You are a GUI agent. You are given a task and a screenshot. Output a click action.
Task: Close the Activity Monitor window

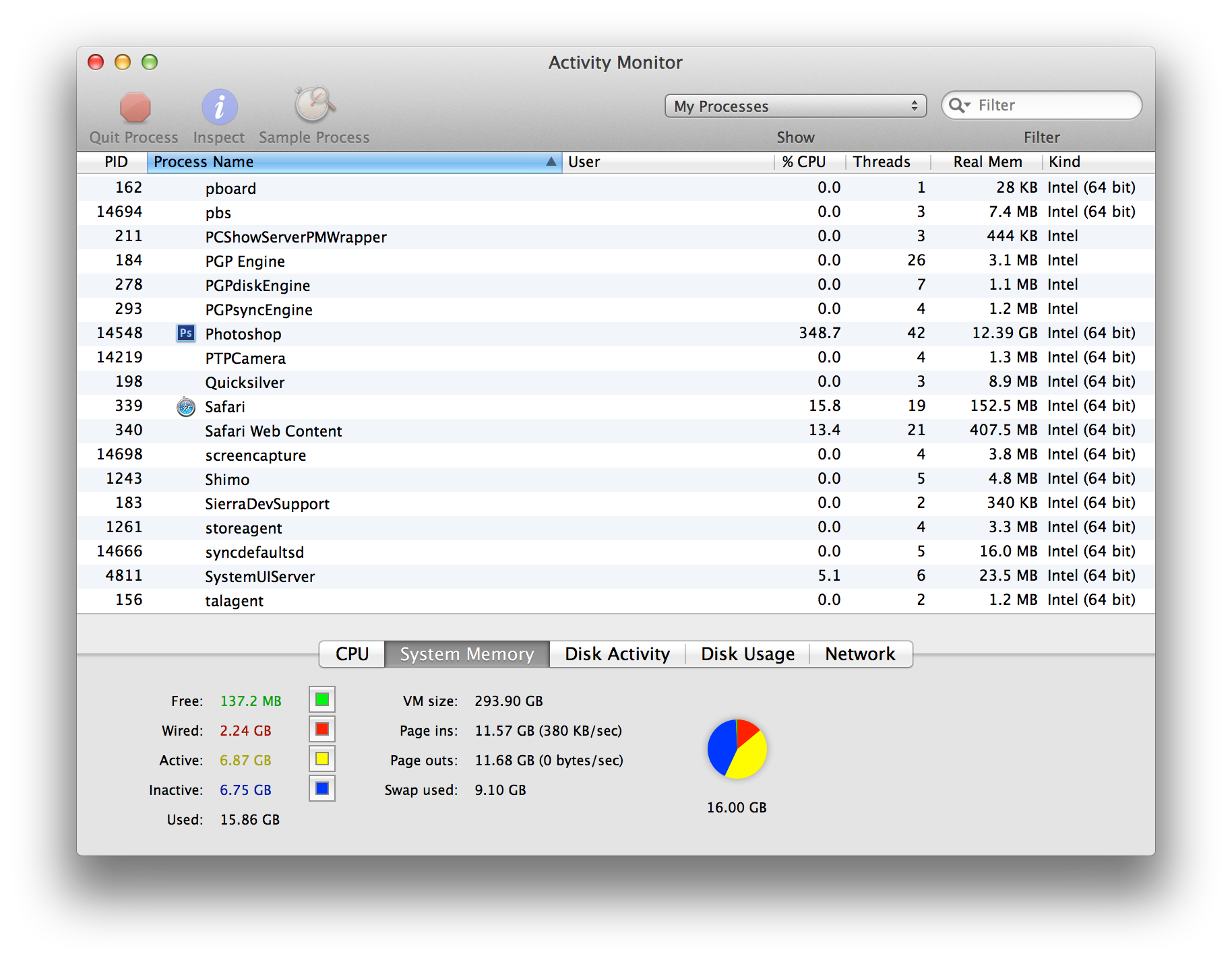click(x=96, y=62)
